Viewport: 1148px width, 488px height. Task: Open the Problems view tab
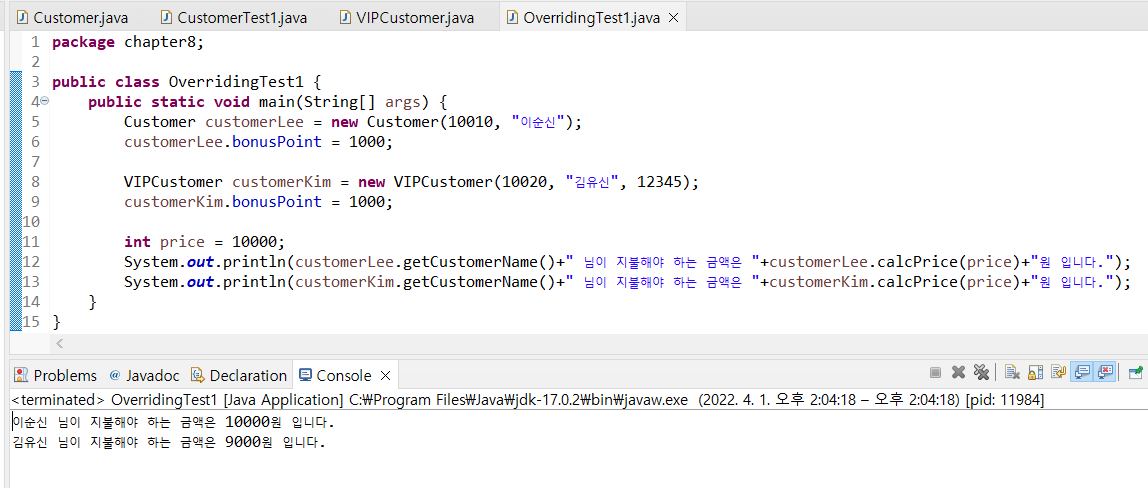pos(56,376)
